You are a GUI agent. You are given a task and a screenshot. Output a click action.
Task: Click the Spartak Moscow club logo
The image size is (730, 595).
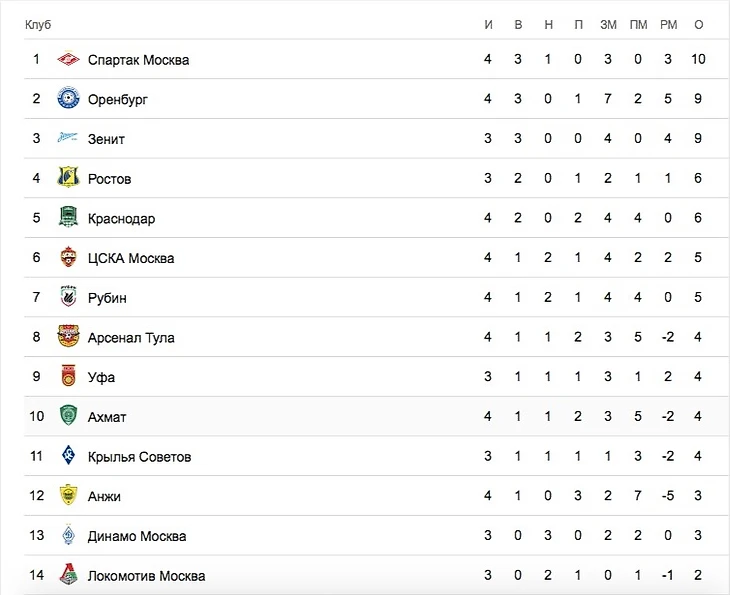[68, 59]
